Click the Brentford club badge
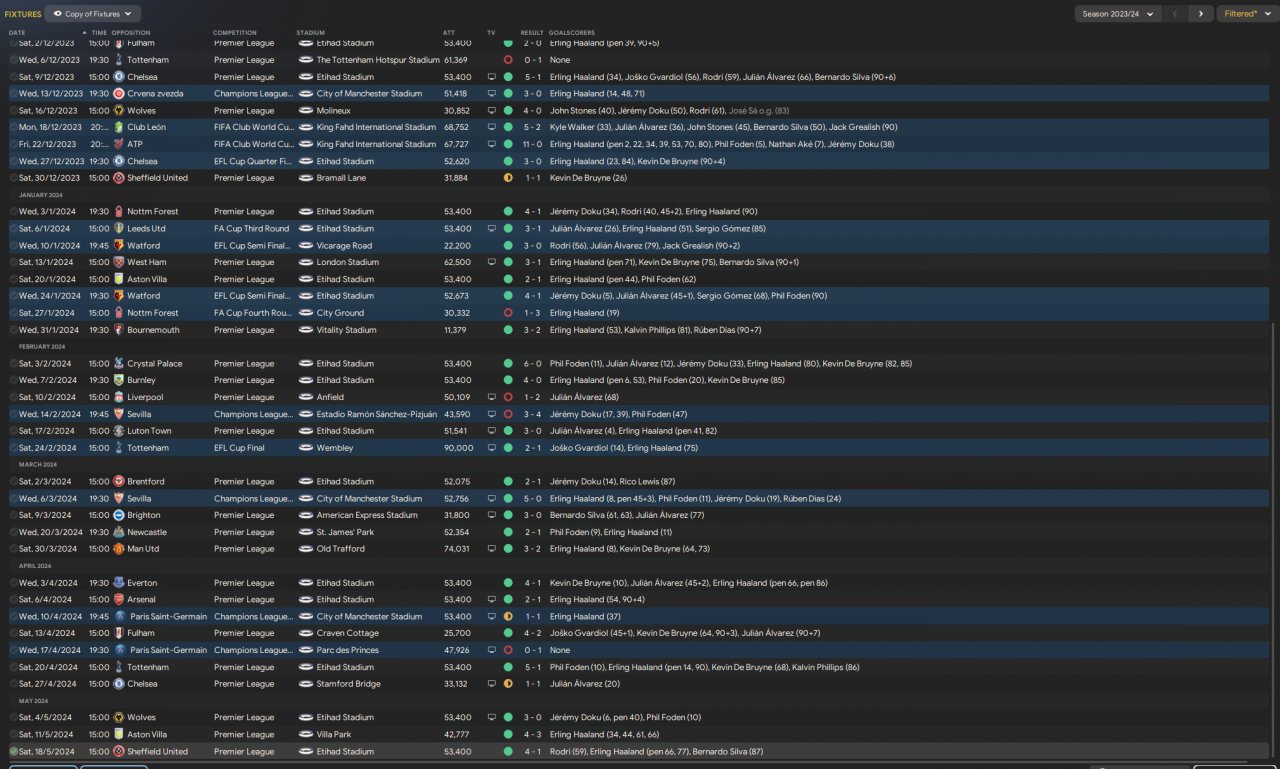 [119, 482]
